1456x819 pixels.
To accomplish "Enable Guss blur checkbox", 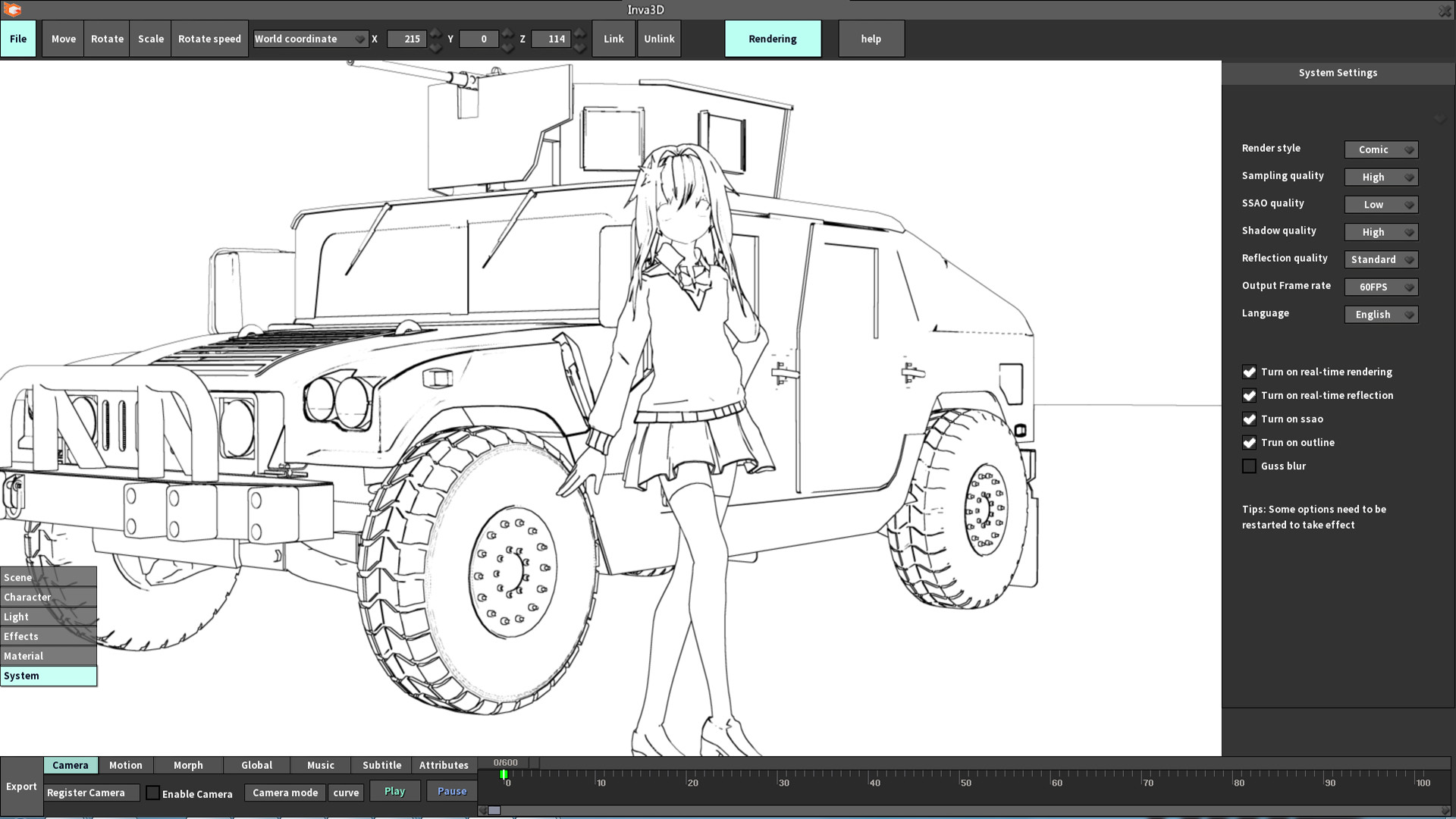I will [1249, 466].
